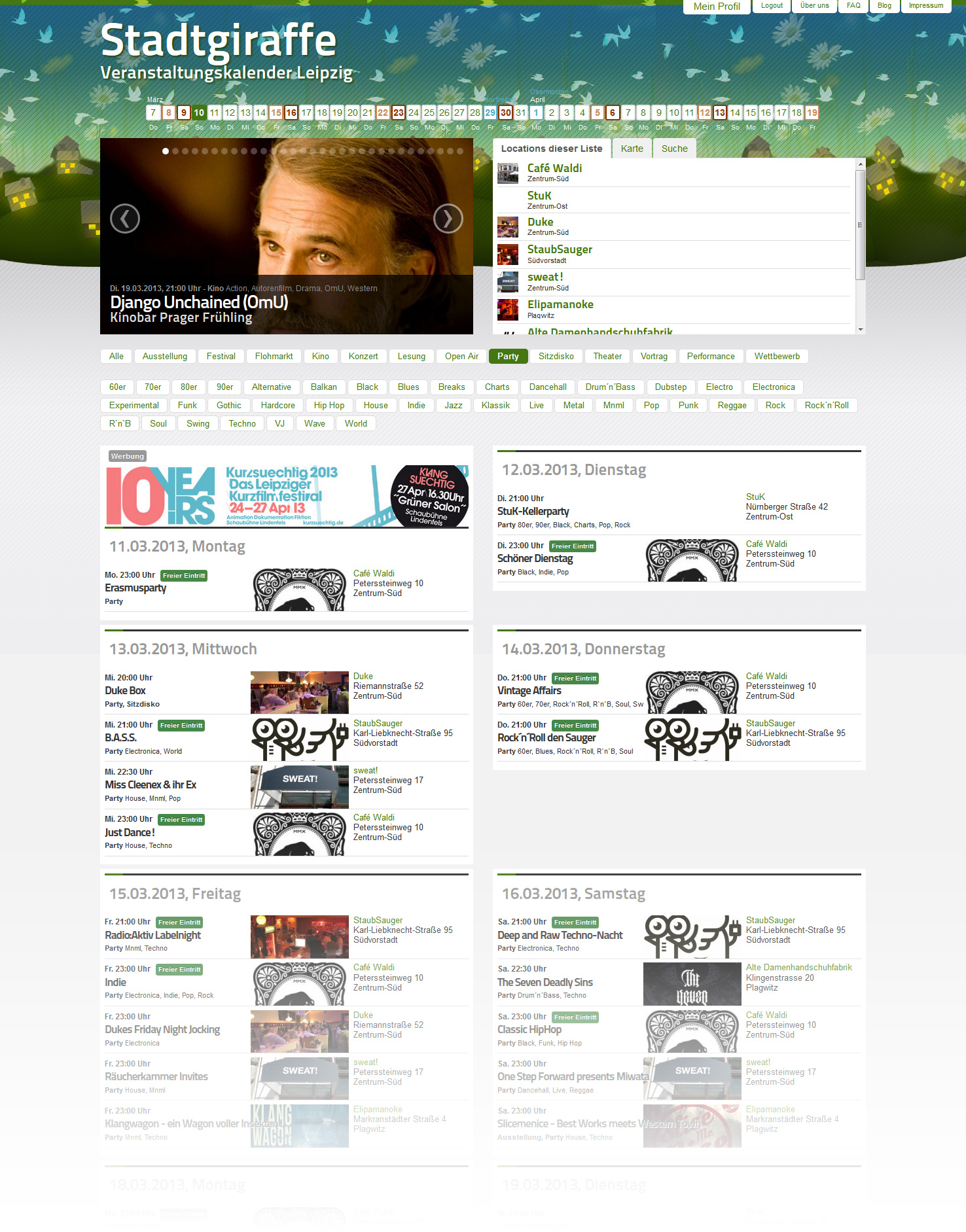Open Mein Profil in the top menu
The height and width of the screenshot is (1232, 966).
click(717, 7)
